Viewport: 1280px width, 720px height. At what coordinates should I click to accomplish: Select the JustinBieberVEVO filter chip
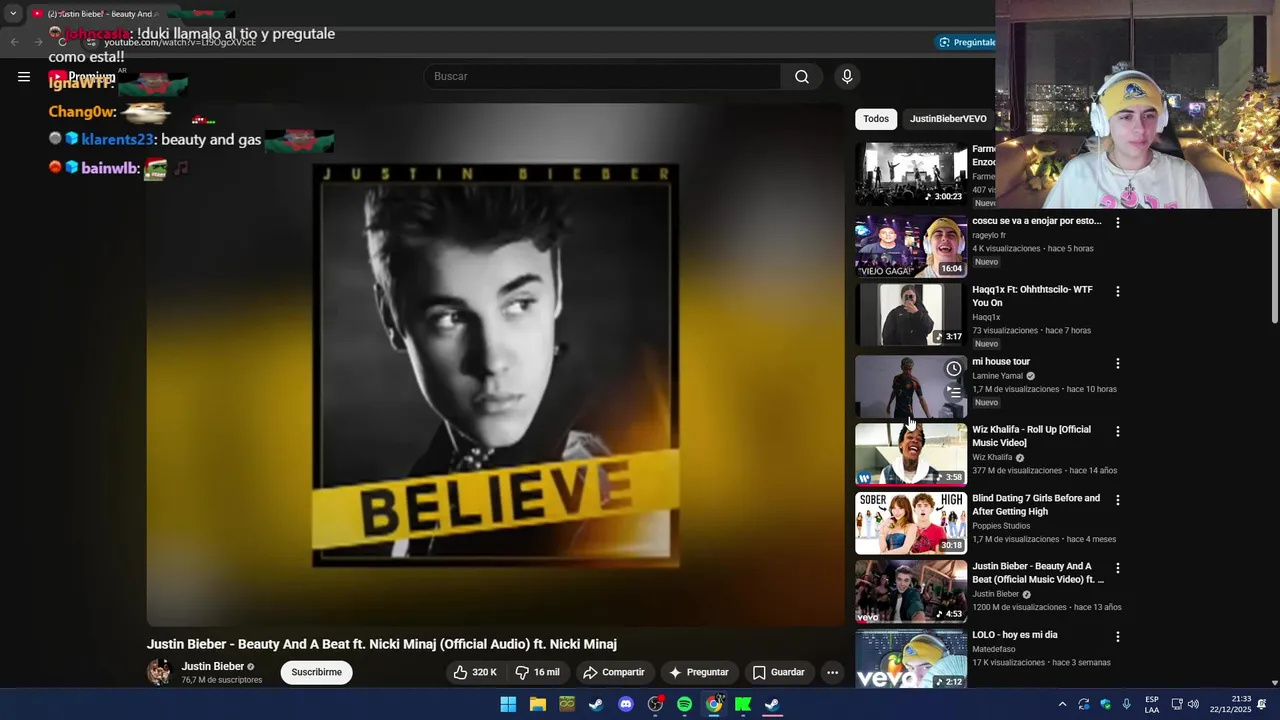[x=948, y=119]
